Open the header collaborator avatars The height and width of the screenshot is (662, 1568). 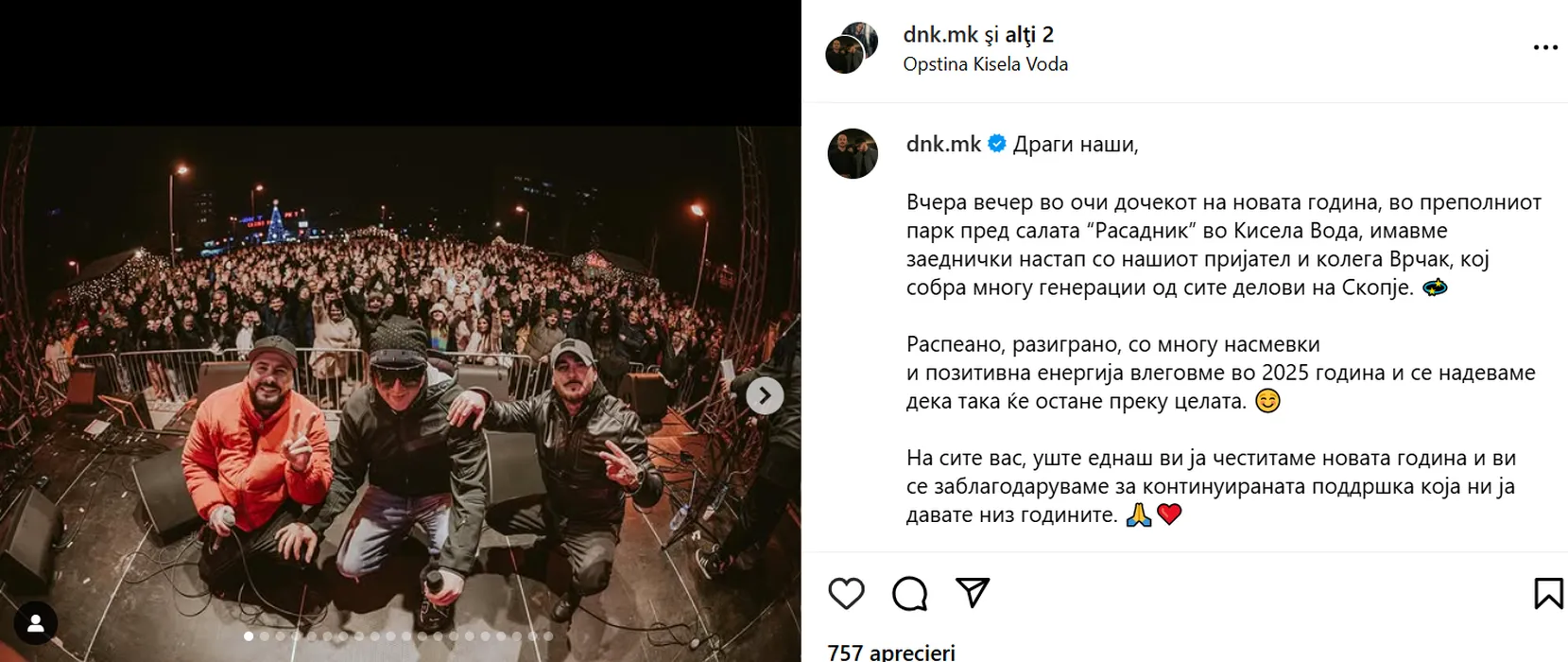(852, 47)
